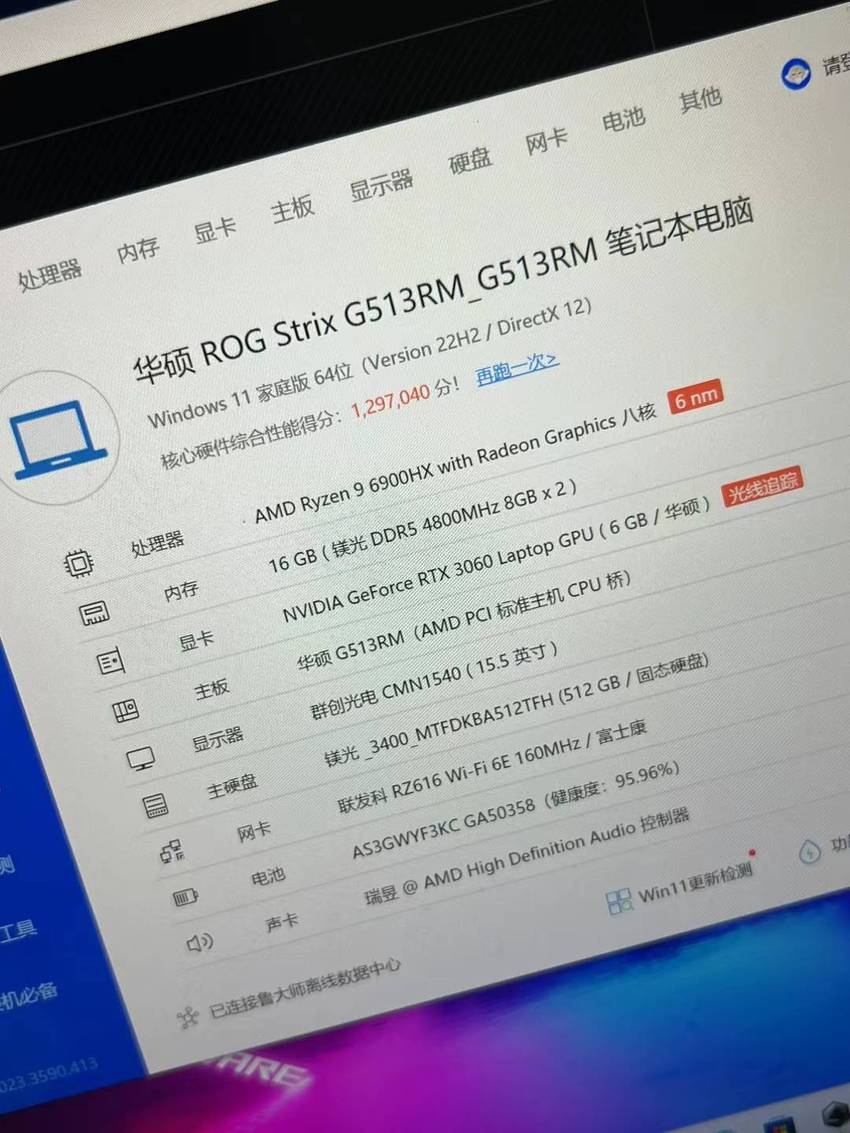Click the motherboard icon beside 主板
The image size is (850, 1133).
click(126, 711)
